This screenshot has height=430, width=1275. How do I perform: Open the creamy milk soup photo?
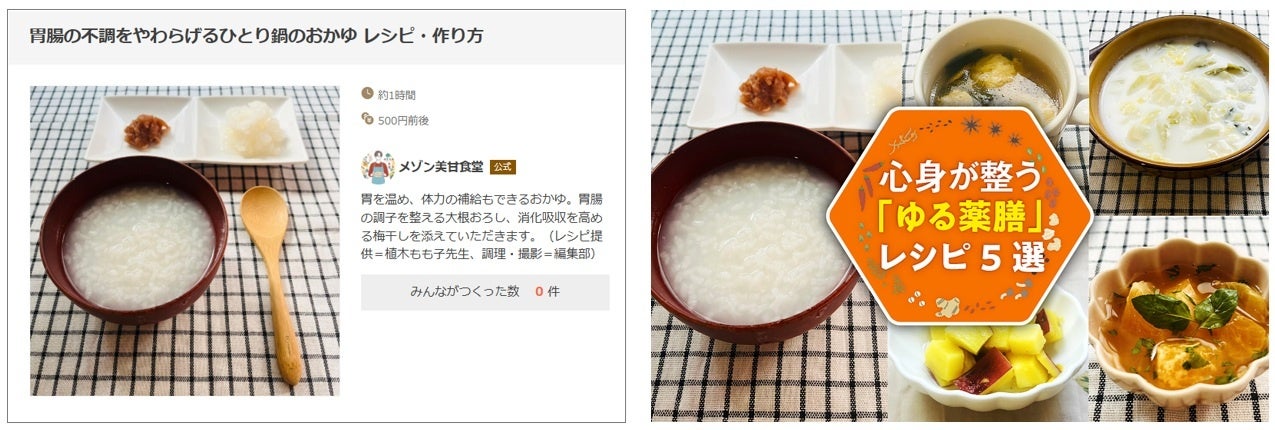(1180, 95)
